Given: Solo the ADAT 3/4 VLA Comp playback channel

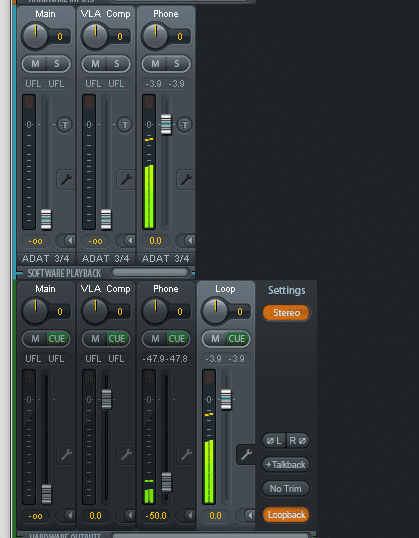Looking at the screenshot, I should coord(117,64).
